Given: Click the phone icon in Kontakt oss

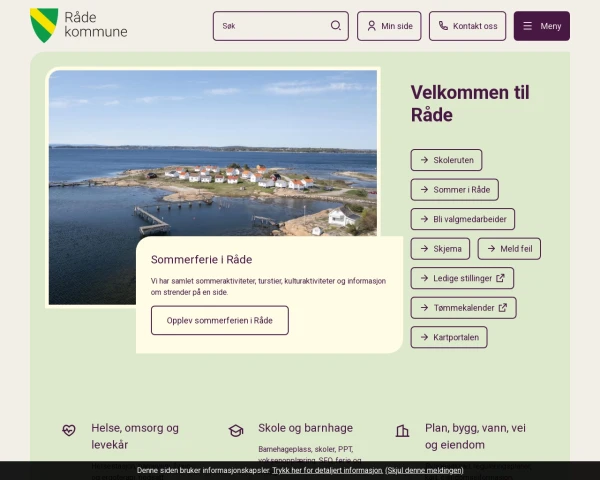Looking at the screenshot, I should pyautogui.click(x=443, y=26).
